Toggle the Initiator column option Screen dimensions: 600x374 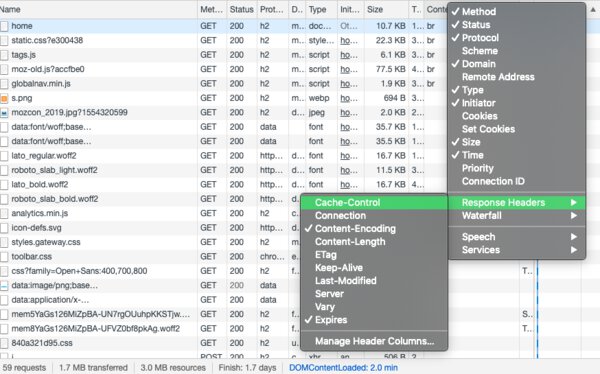coord(517,103)
